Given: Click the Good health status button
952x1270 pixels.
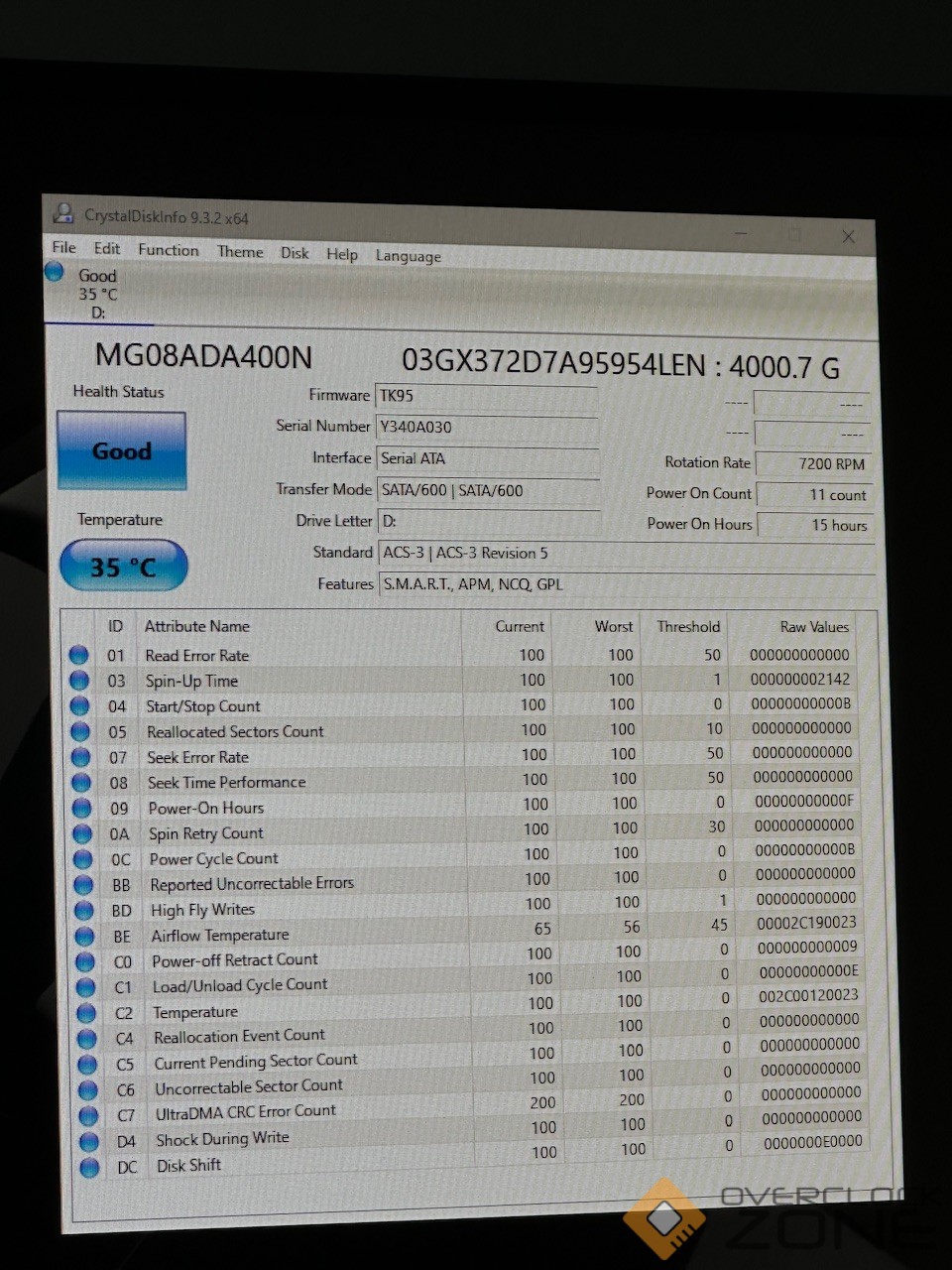Looking at the screenshot, I should tap(122, 450).
